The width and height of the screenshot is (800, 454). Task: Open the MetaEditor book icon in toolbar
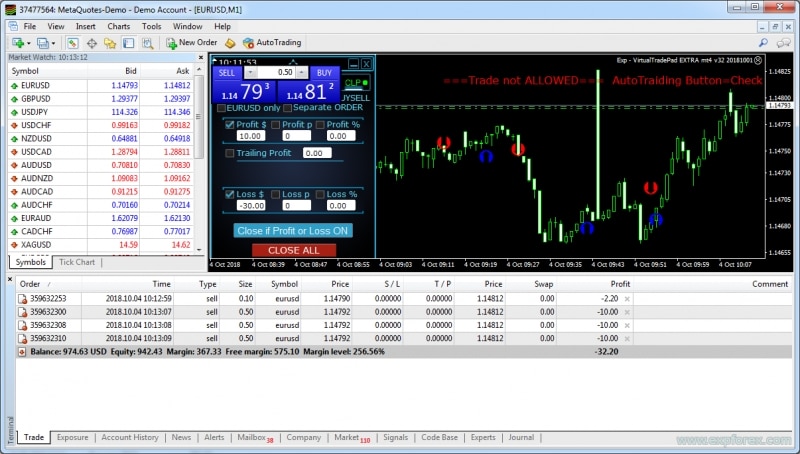[230, 43]
